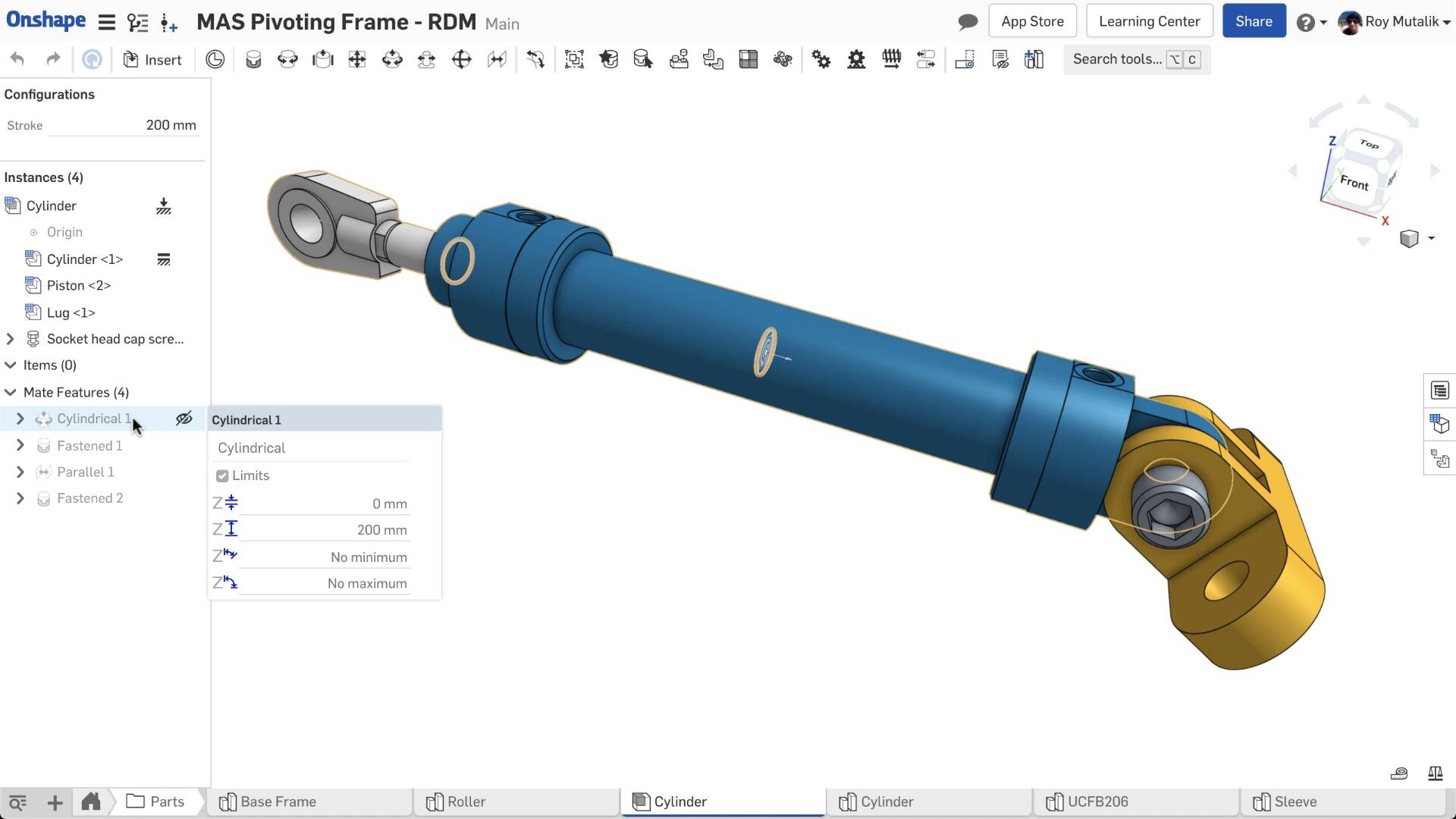Viewport: 1456px width, 819px height.
Task: Collapse the Items (0) section
Action: click(11, 365)
